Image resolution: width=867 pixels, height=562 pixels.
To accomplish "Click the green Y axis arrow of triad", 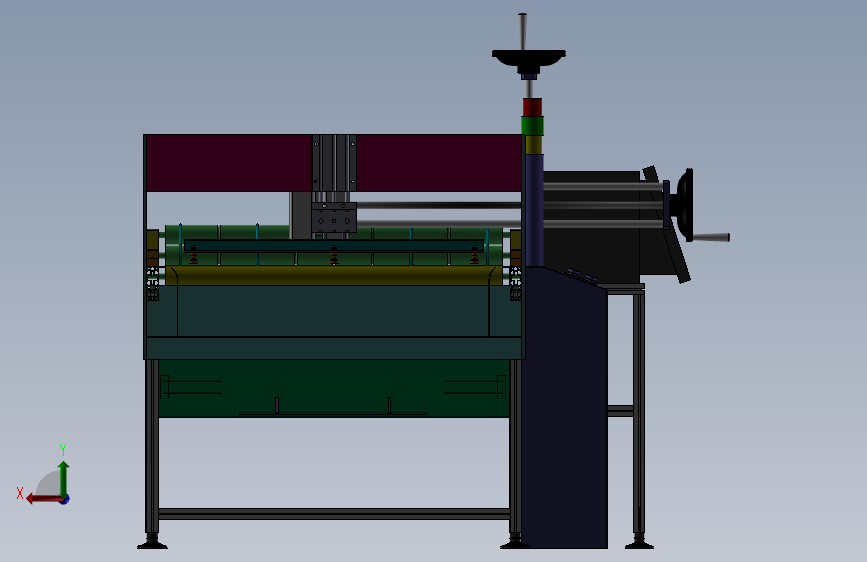I will (x=64, y=478).
